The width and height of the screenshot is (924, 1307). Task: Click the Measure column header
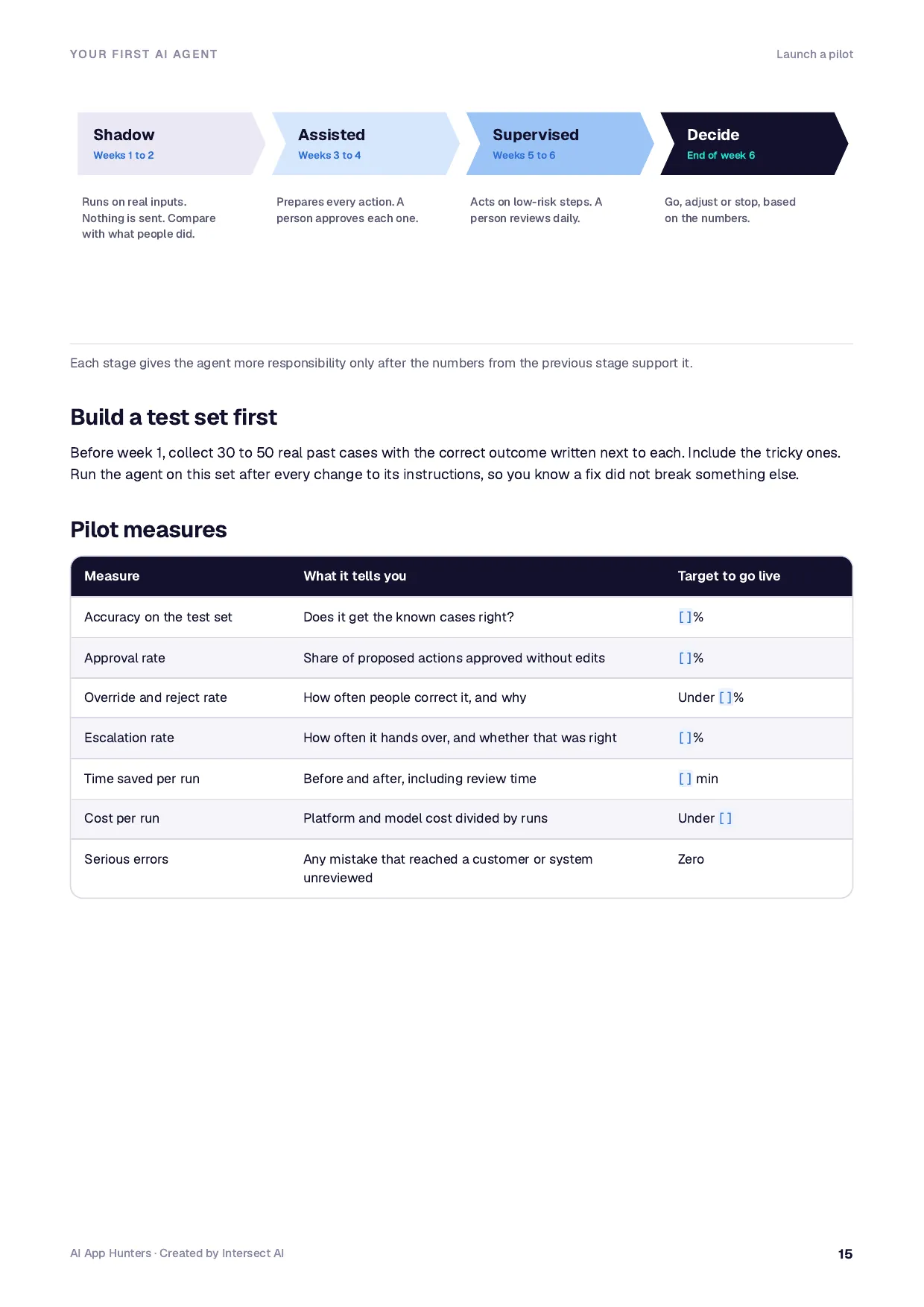pyautogui.click(x=112, y=576)
